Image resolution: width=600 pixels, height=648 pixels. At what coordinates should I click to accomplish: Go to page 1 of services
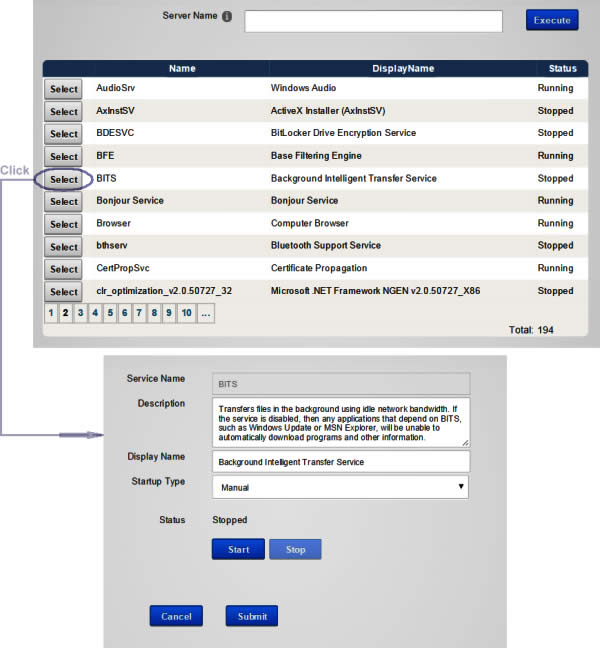(51, 313)
